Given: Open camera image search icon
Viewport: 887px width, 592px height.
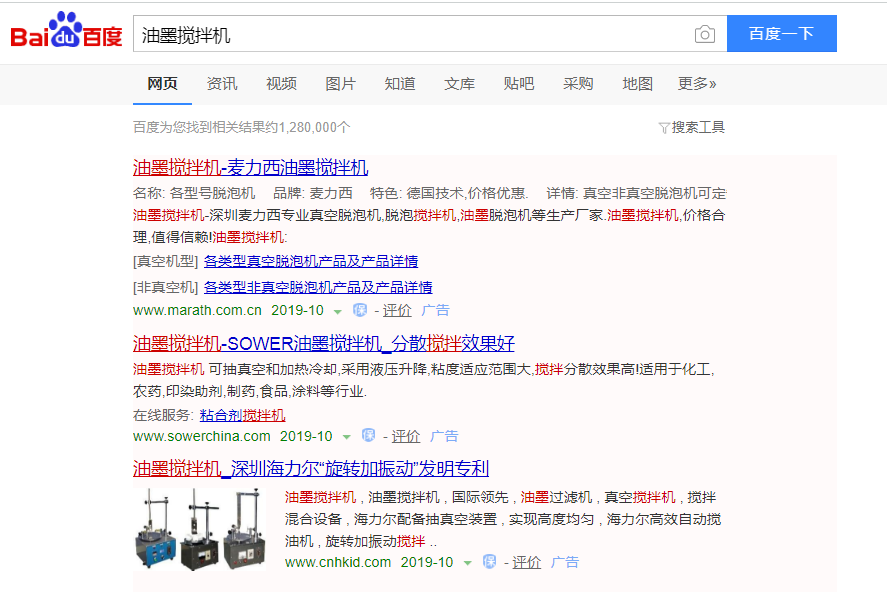Looking at the screenshot, I should 704,34.
